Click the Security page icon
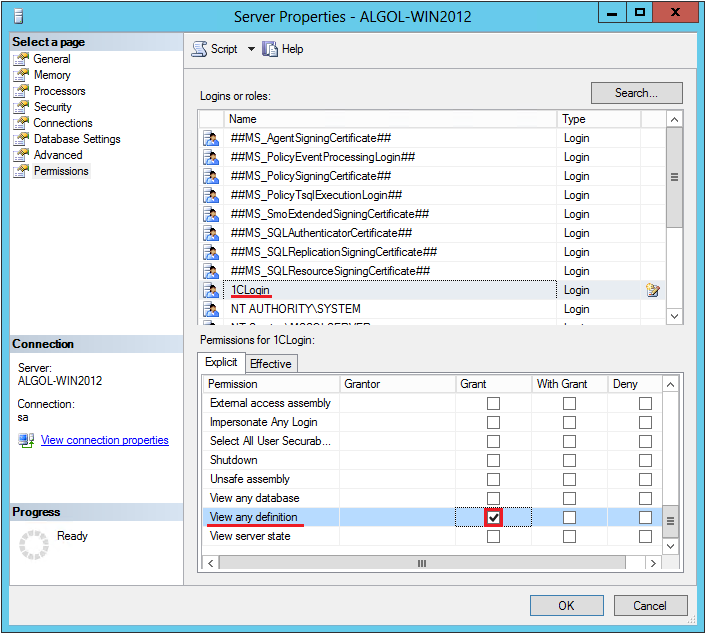706x634 pixels. [21, 107]
